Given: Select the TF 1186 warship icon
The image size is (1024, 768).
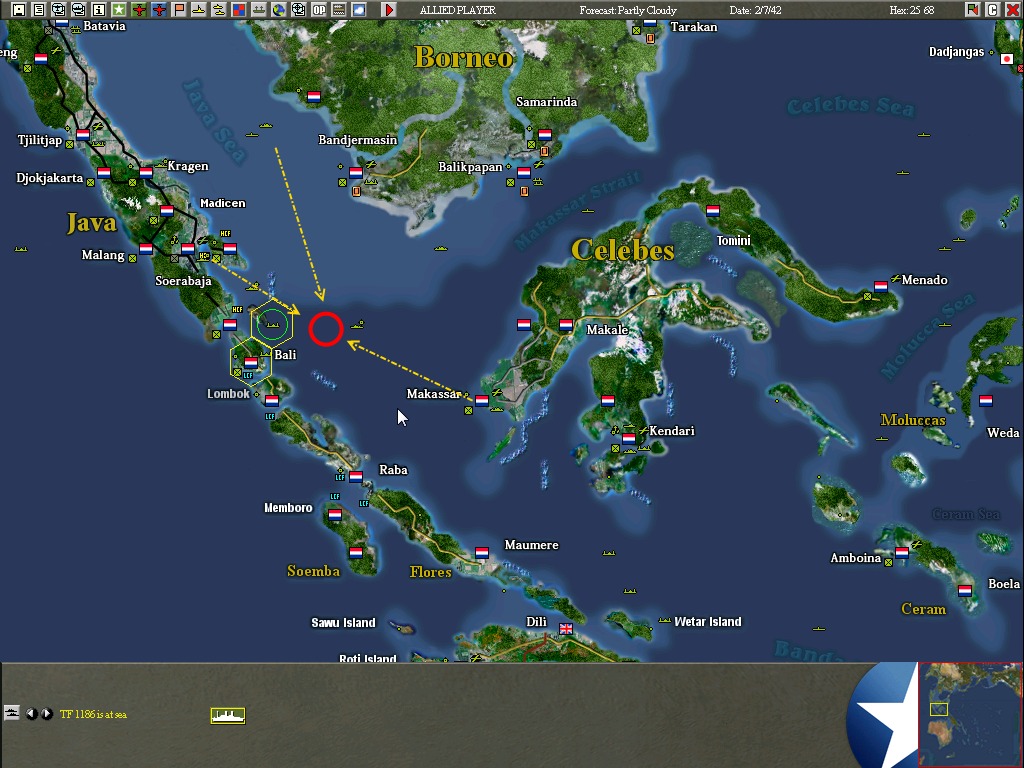Looking at the screenshot, I should [228, 716].
